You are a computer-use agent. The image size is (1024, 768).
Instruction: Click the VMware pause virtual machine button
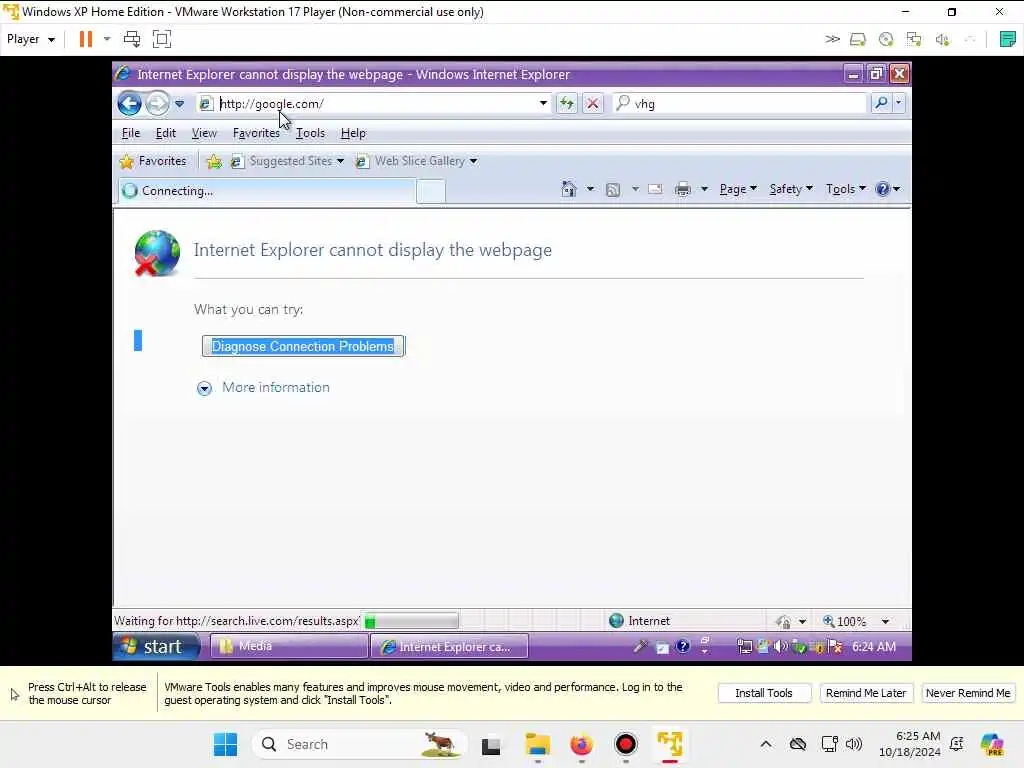click(86, 39)
